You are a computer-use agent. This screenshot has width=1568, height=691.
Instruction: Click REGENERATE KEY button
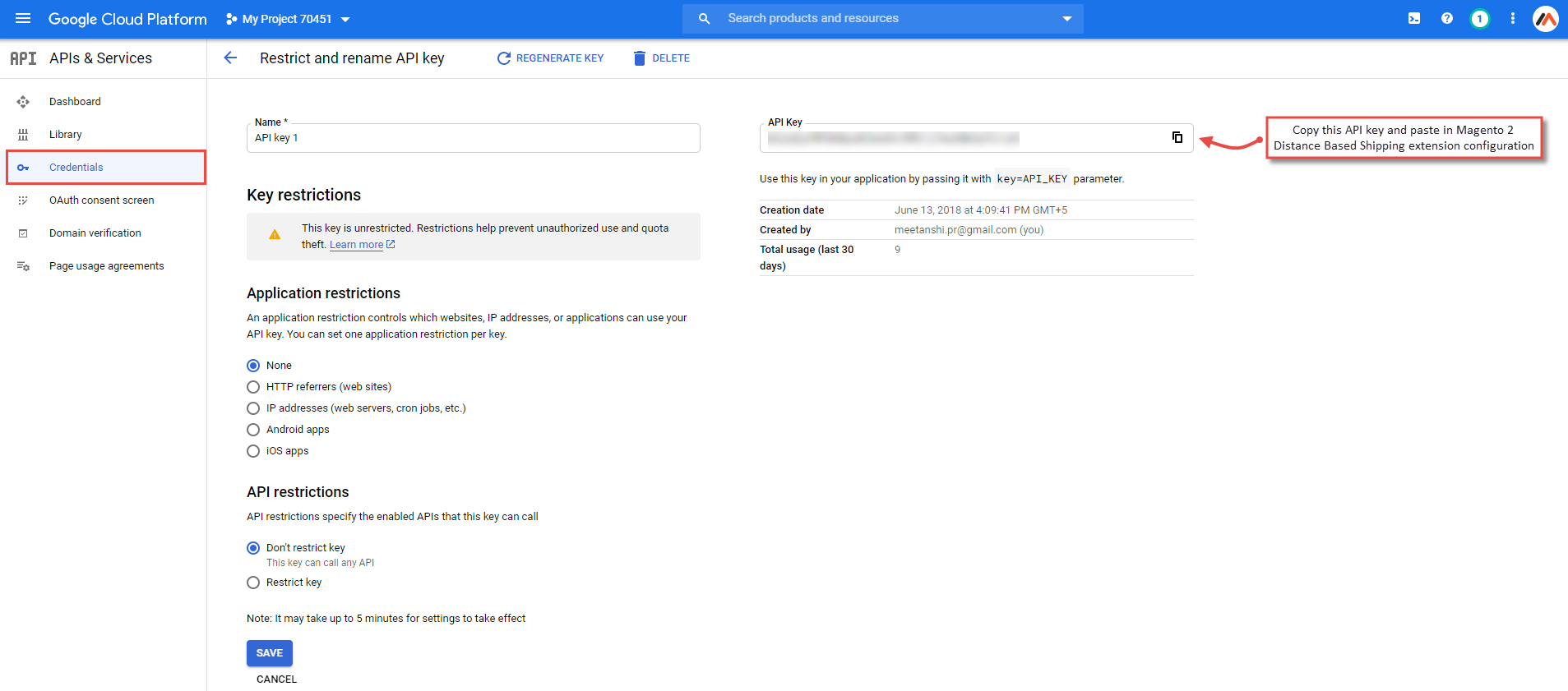[x=550, y=58]
